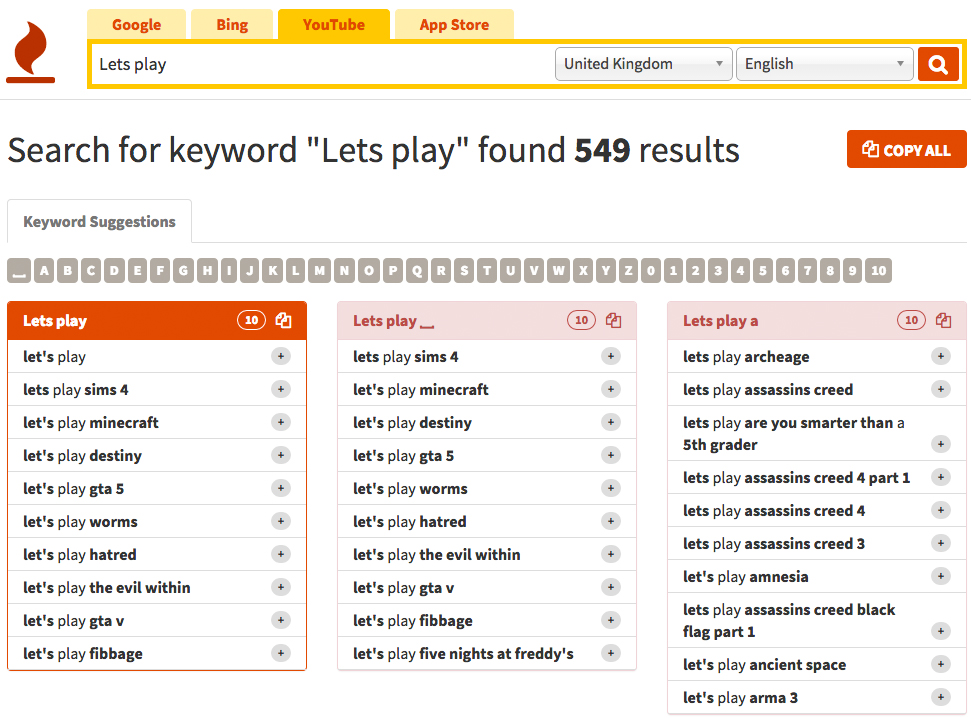The image size is (971, 718).
Task: Add 'lets play assassins creed' plus icon
Action: click(941, 389)
